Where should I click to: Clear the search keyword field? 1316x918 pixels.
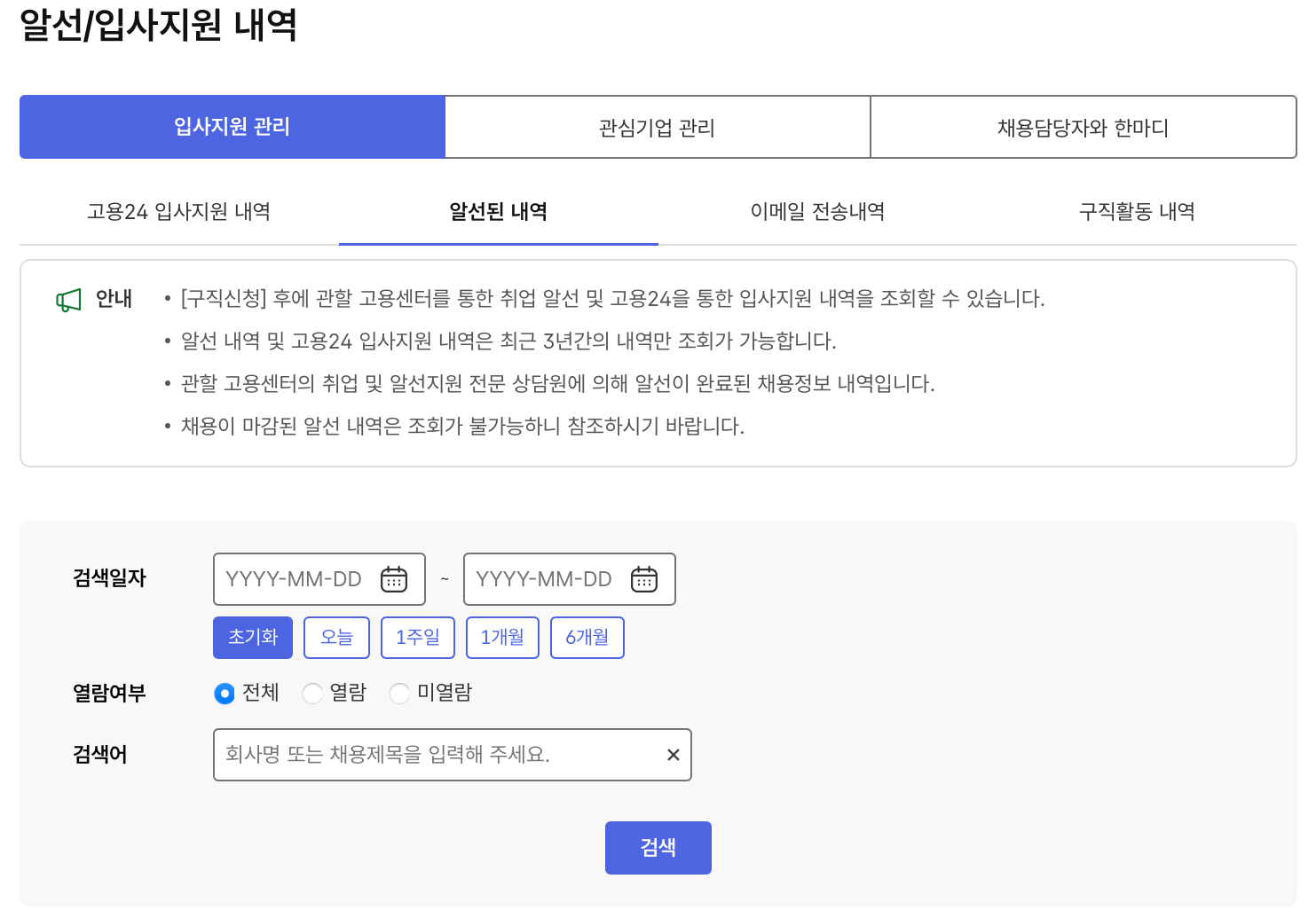673,755
